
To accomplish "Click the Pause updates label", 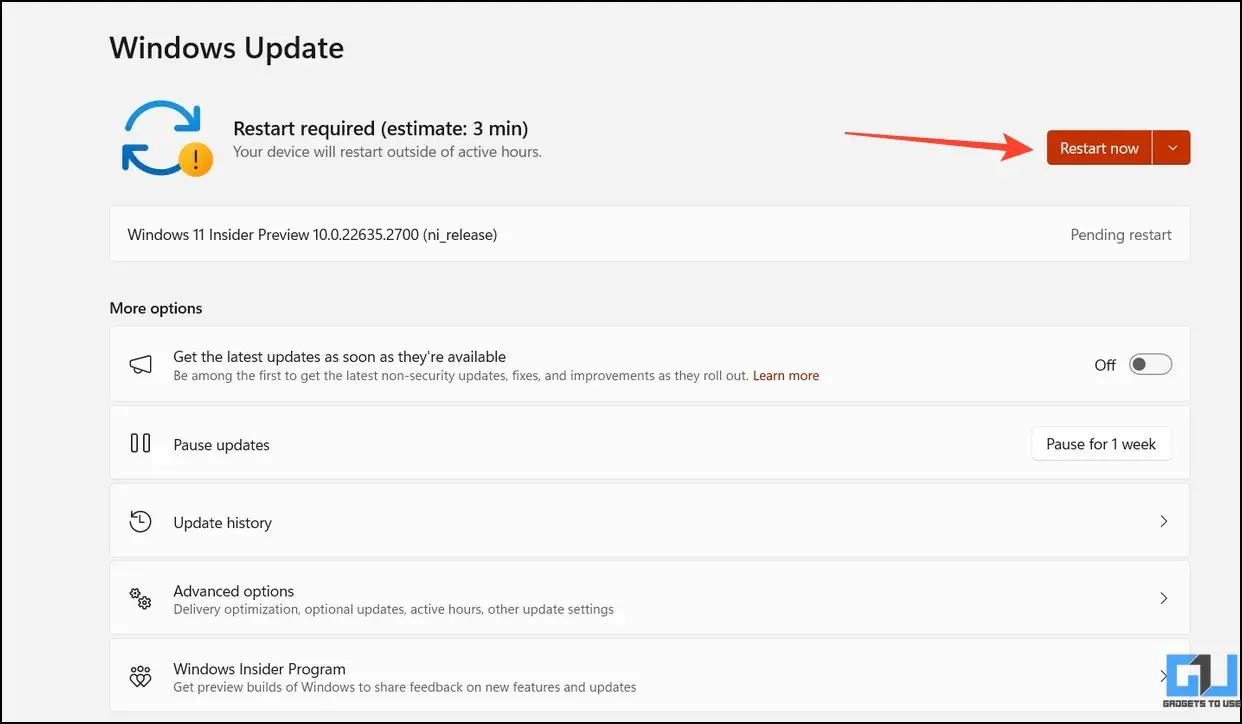I will 222,445.
